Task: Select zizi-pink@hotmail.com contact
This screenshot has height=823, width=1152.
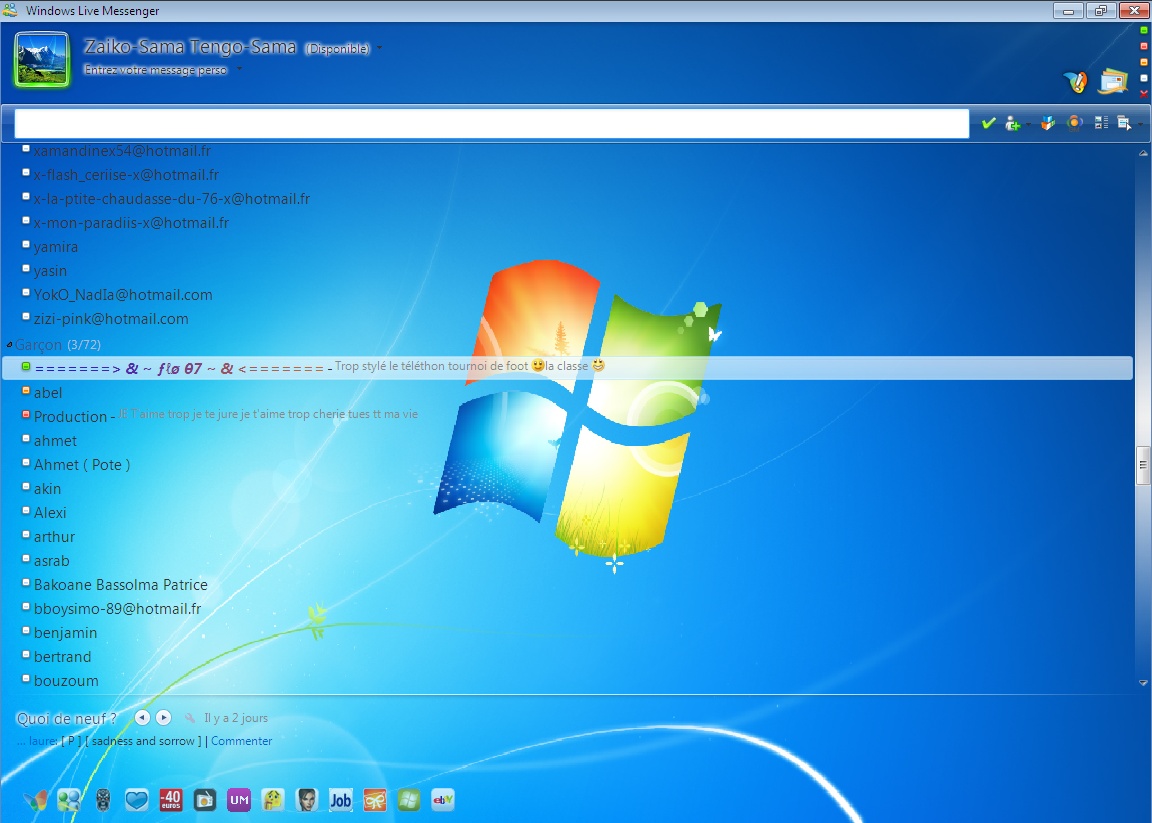Action: 111,319
